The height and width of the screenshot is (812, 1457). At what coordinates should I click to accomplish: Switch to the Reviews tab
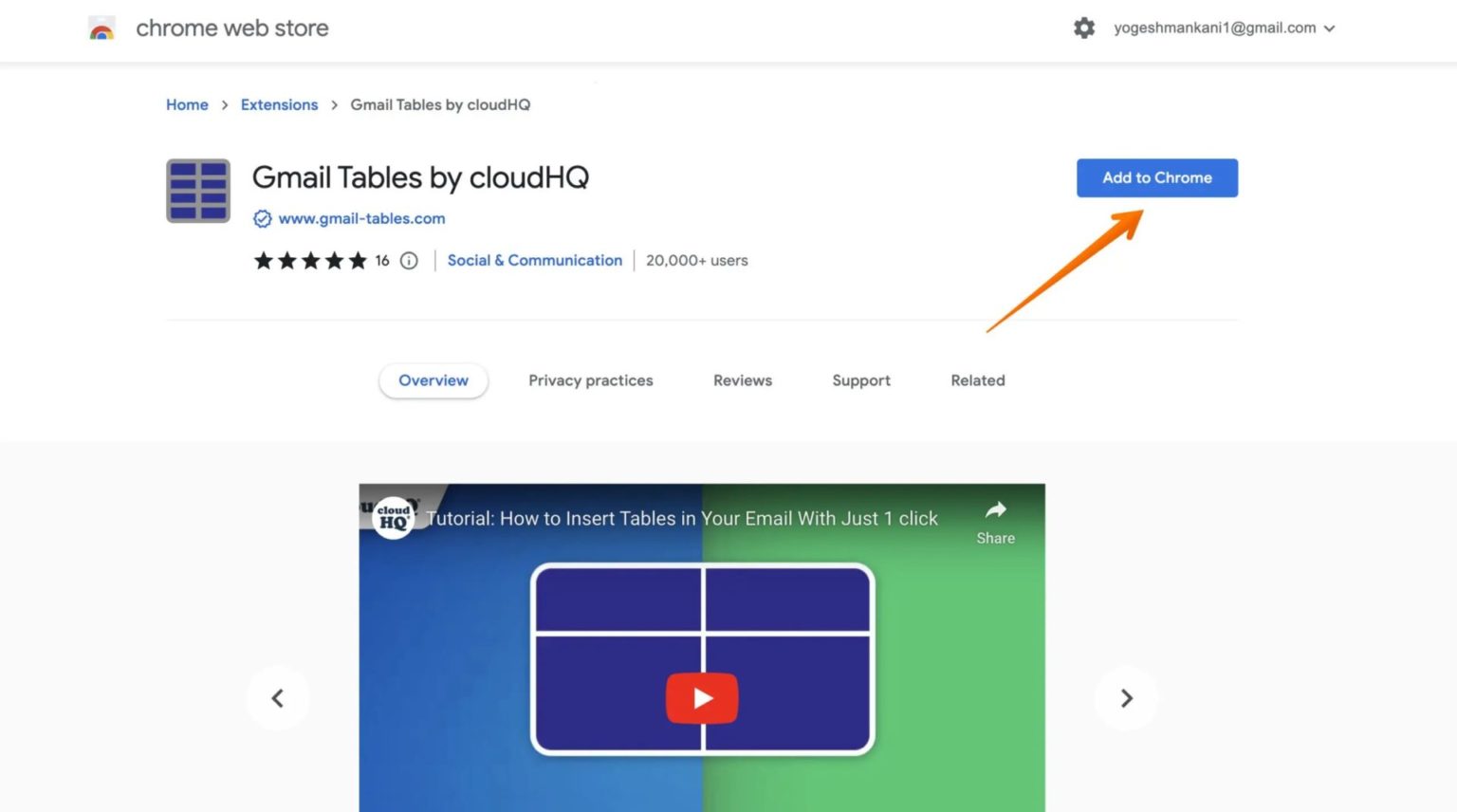click(743, 380)
